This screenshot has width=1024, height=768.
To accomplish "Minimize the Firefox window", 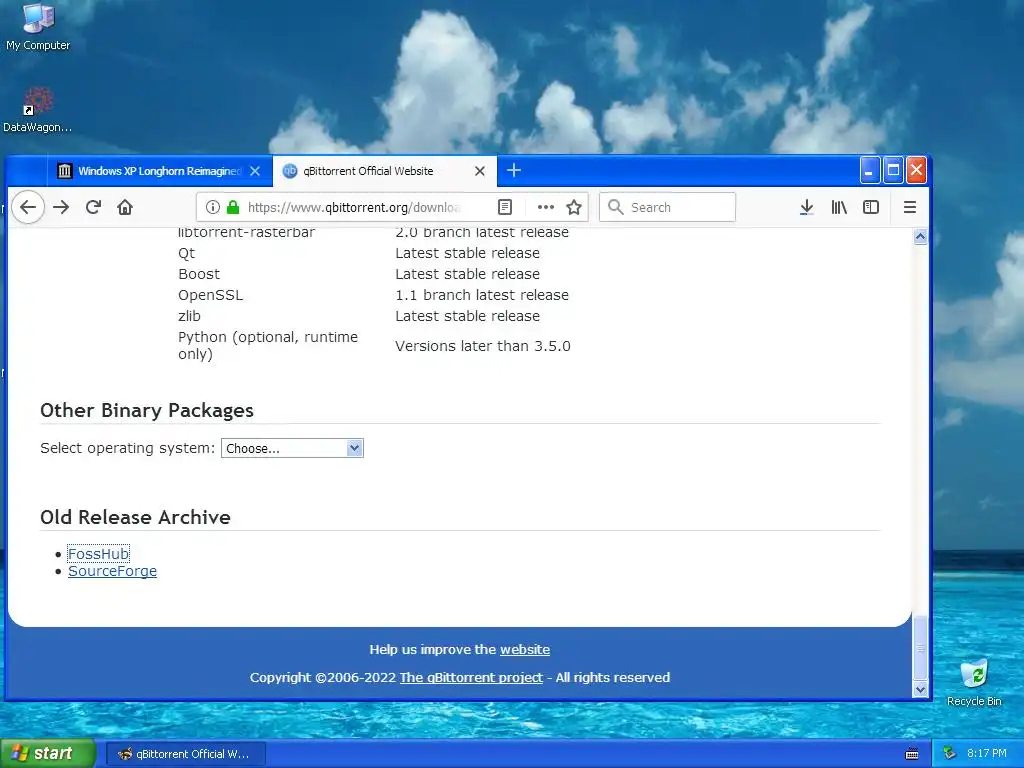I will point(869,170).
